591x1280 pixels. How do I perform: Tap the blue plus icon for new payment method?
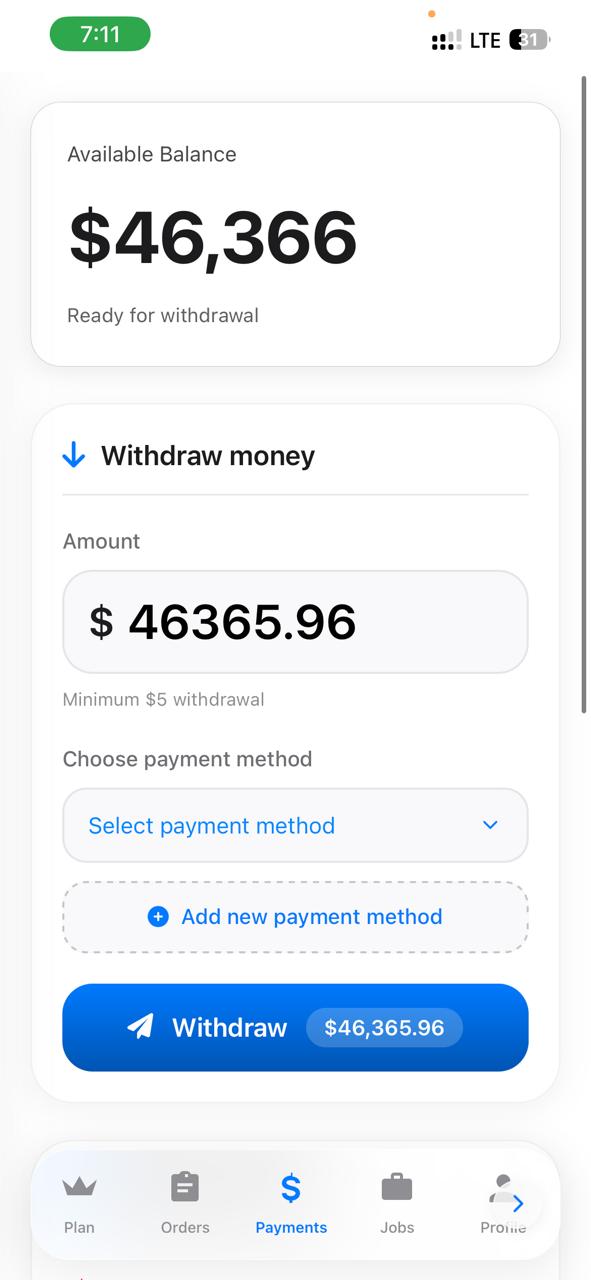[158, 916]
